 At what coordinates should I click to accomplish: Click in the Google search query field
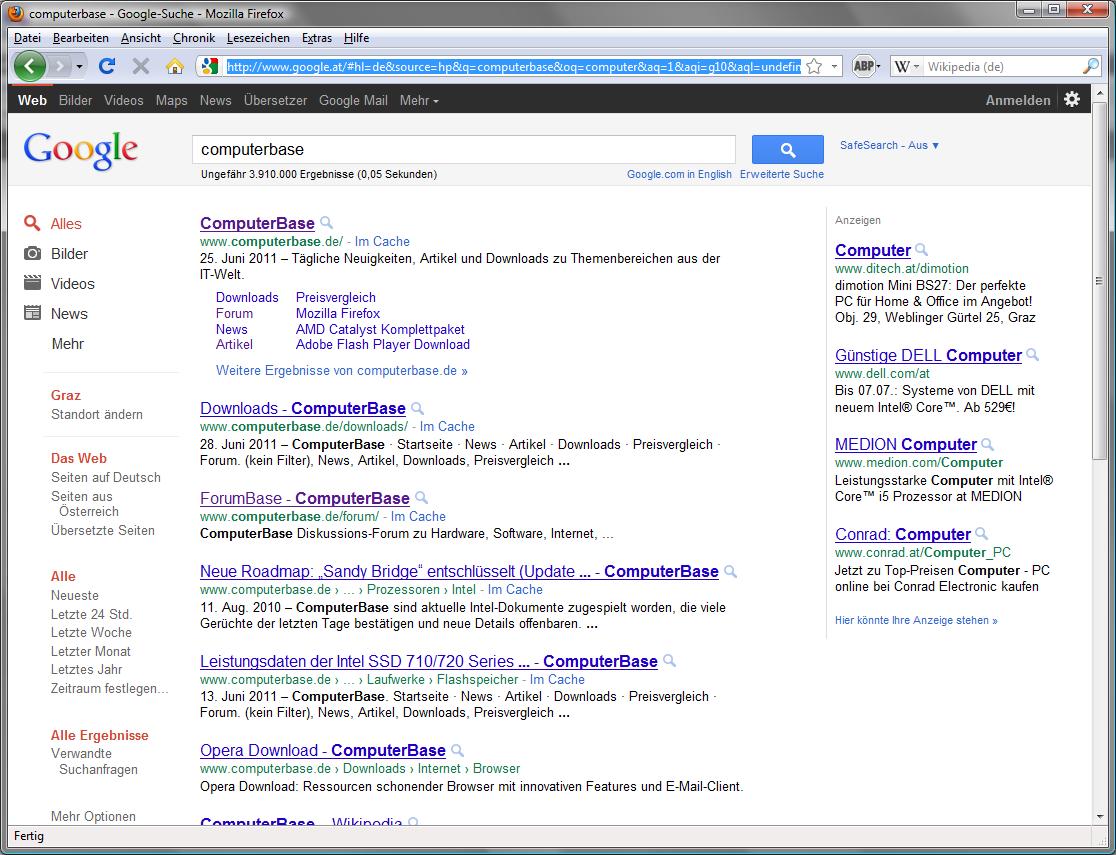463,150
